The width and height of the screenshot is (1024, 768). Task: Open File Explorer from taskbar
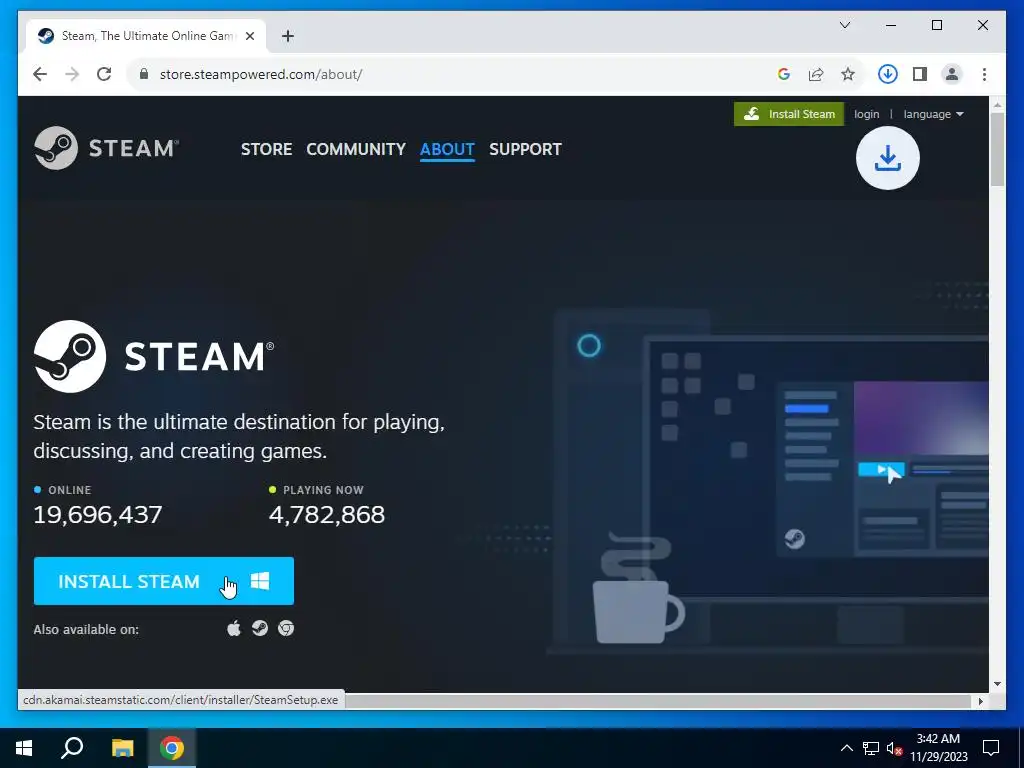click(122, 748)
